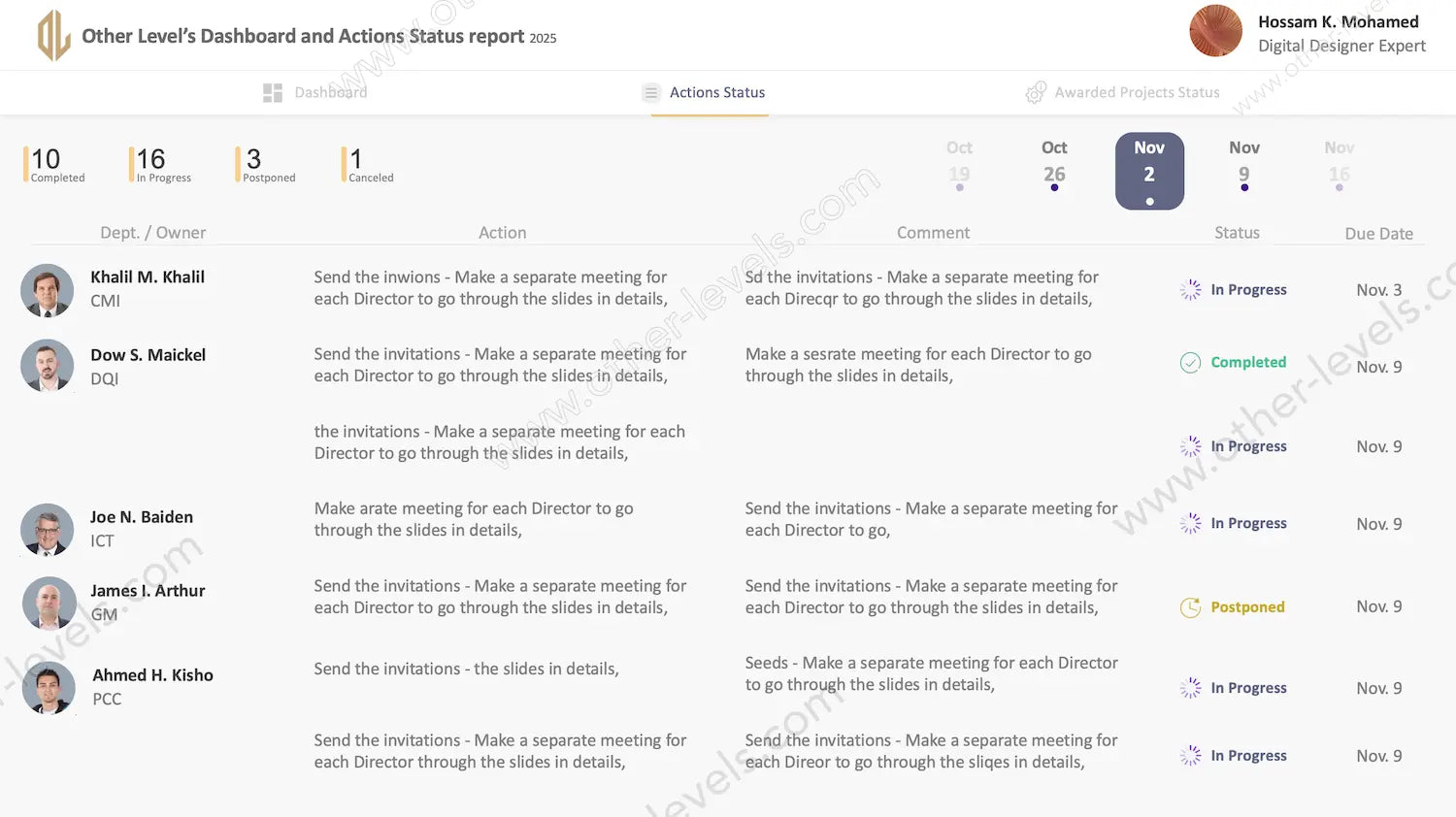Click the Due Date column header
Viewport: 1456px width, 817px height.
pos(1378,234)
